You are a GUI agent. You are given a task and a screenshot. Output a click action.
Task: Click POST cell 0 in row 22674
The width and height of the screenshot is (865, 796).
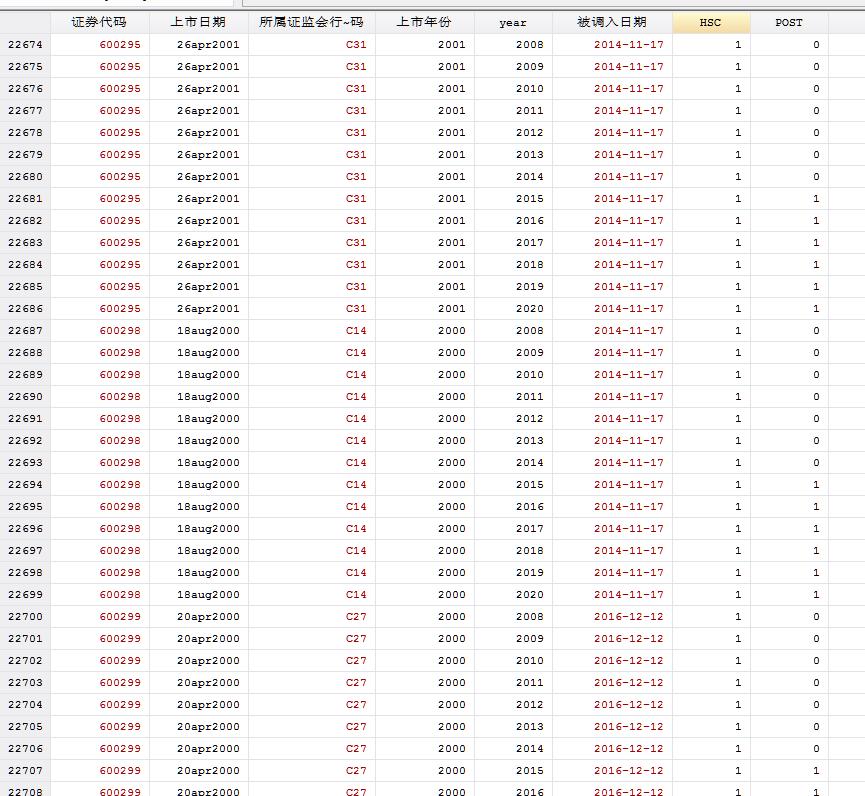(789, 45)
